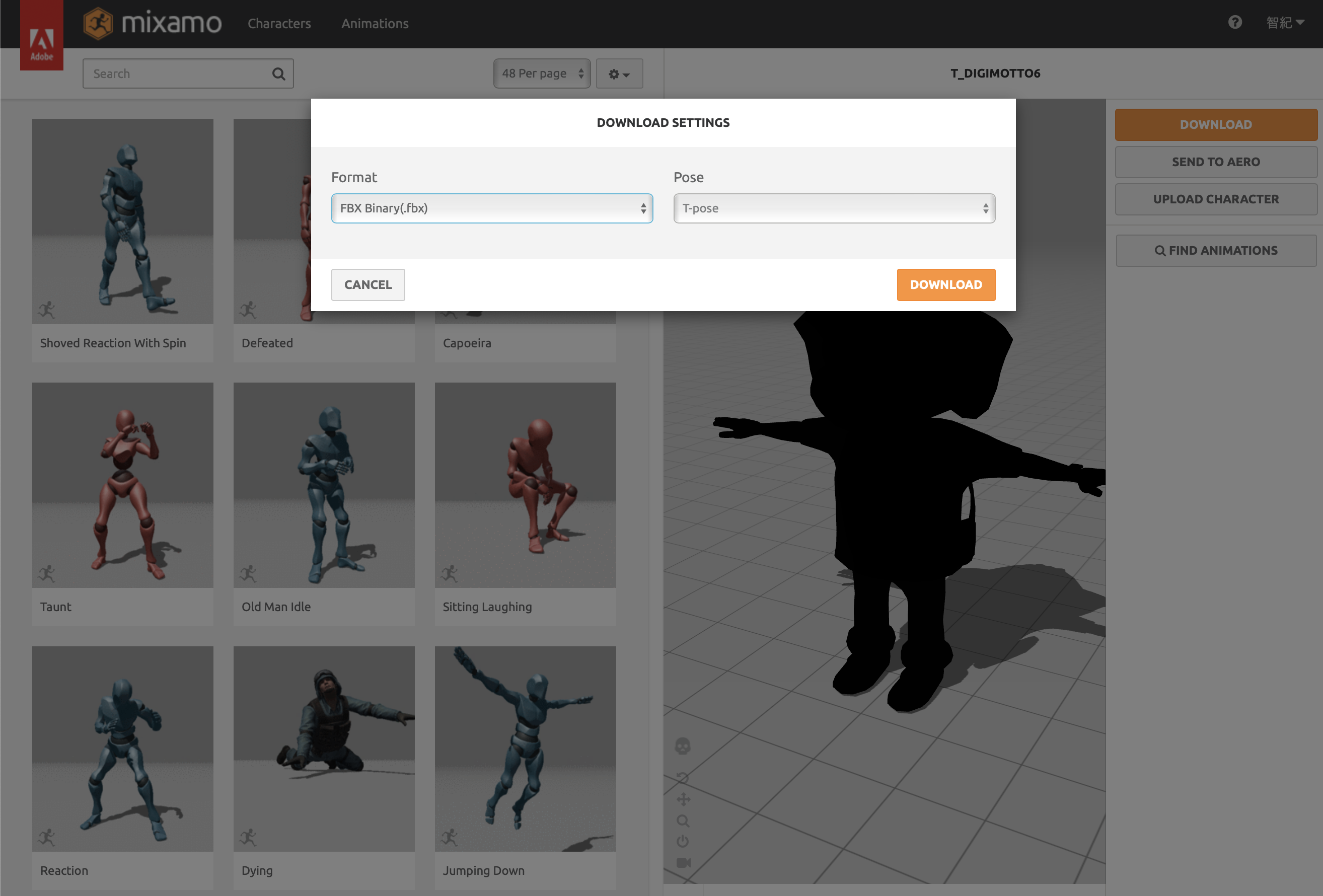The height and width of the screenshot is (896, 1323).
Task: Select the pan move-arrows icon in the viewer
Action: point(683,799)
